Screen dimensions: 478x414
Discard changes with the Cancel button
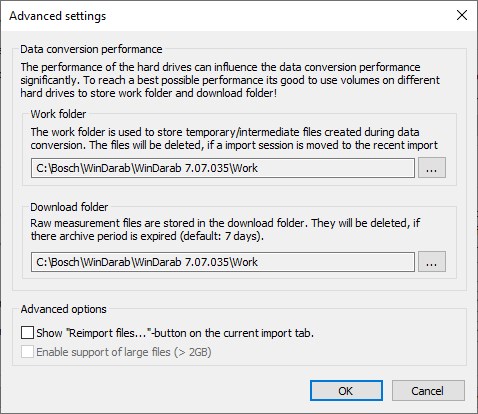428,391
